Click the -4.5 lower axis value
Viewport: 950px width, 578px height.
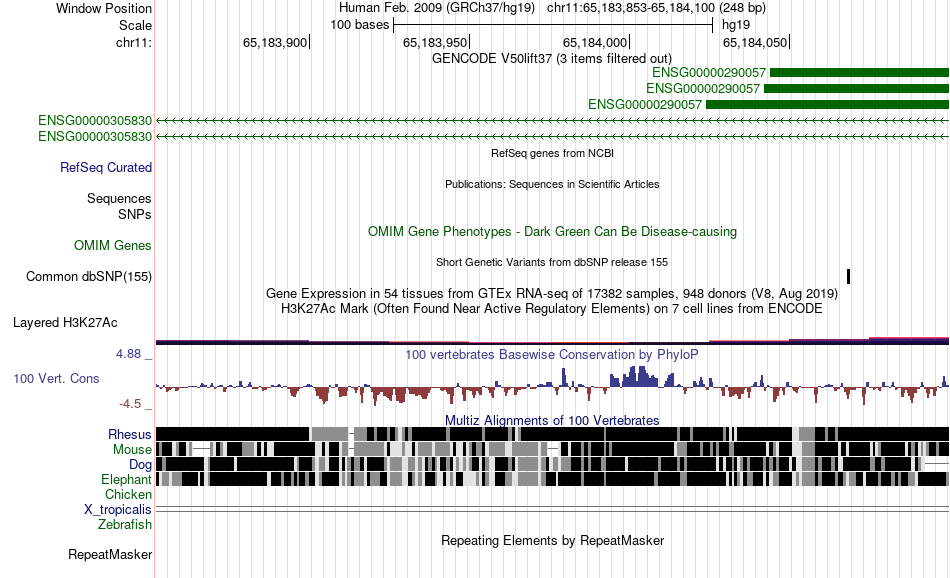[x=130, y=404]
